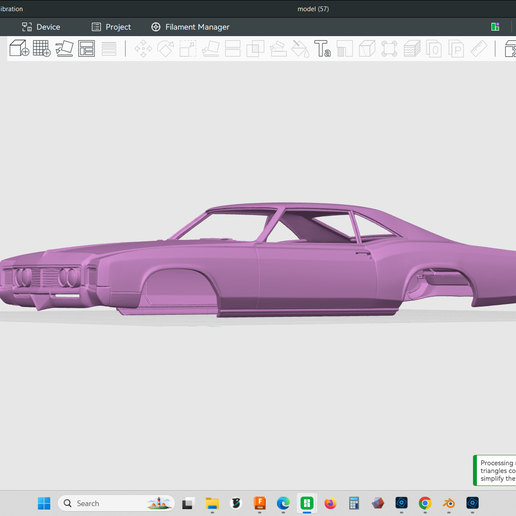Image resolution: width=516 pixels, height=516 pixels.
Task: Open Blender from the taskbar
Action: (x=449, y=503)
